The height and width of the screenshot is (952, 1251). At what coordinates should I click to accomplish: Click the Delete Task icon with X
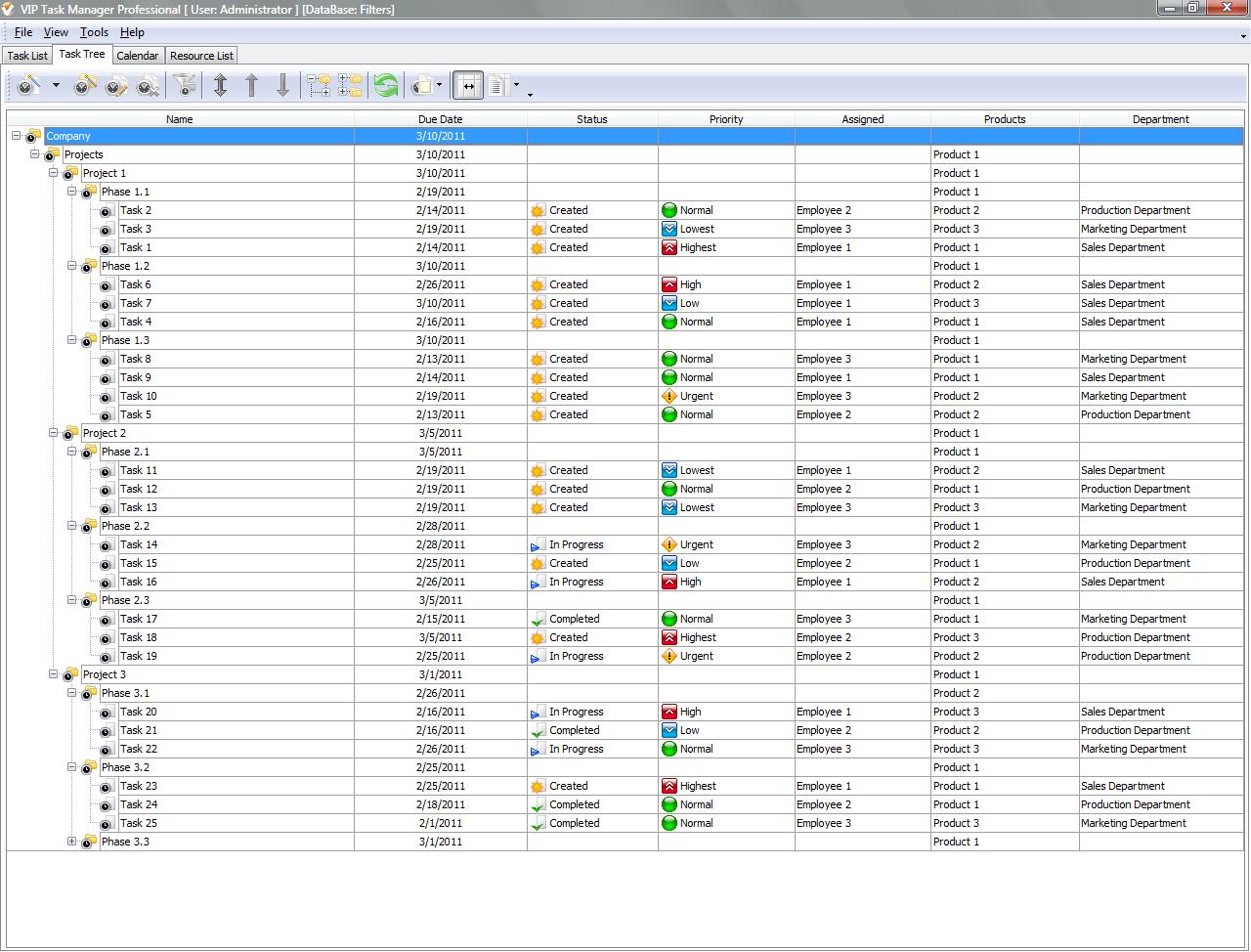[x=148, y=86]
